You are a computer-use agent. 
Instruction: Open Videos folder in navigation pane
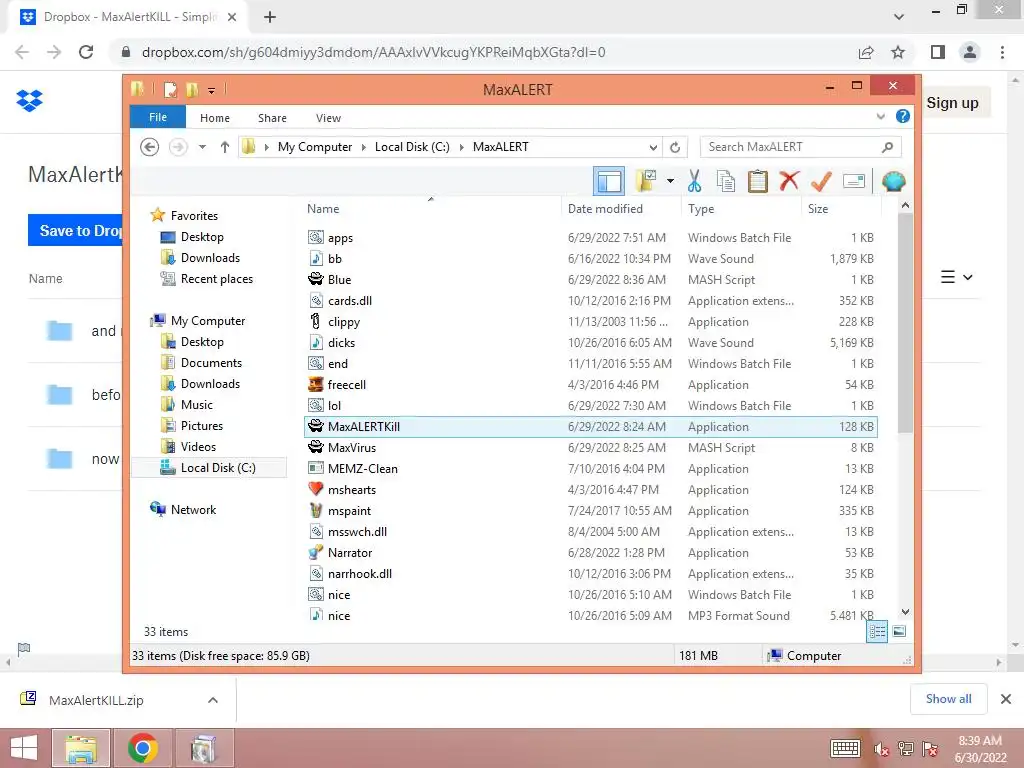[198, 447]
